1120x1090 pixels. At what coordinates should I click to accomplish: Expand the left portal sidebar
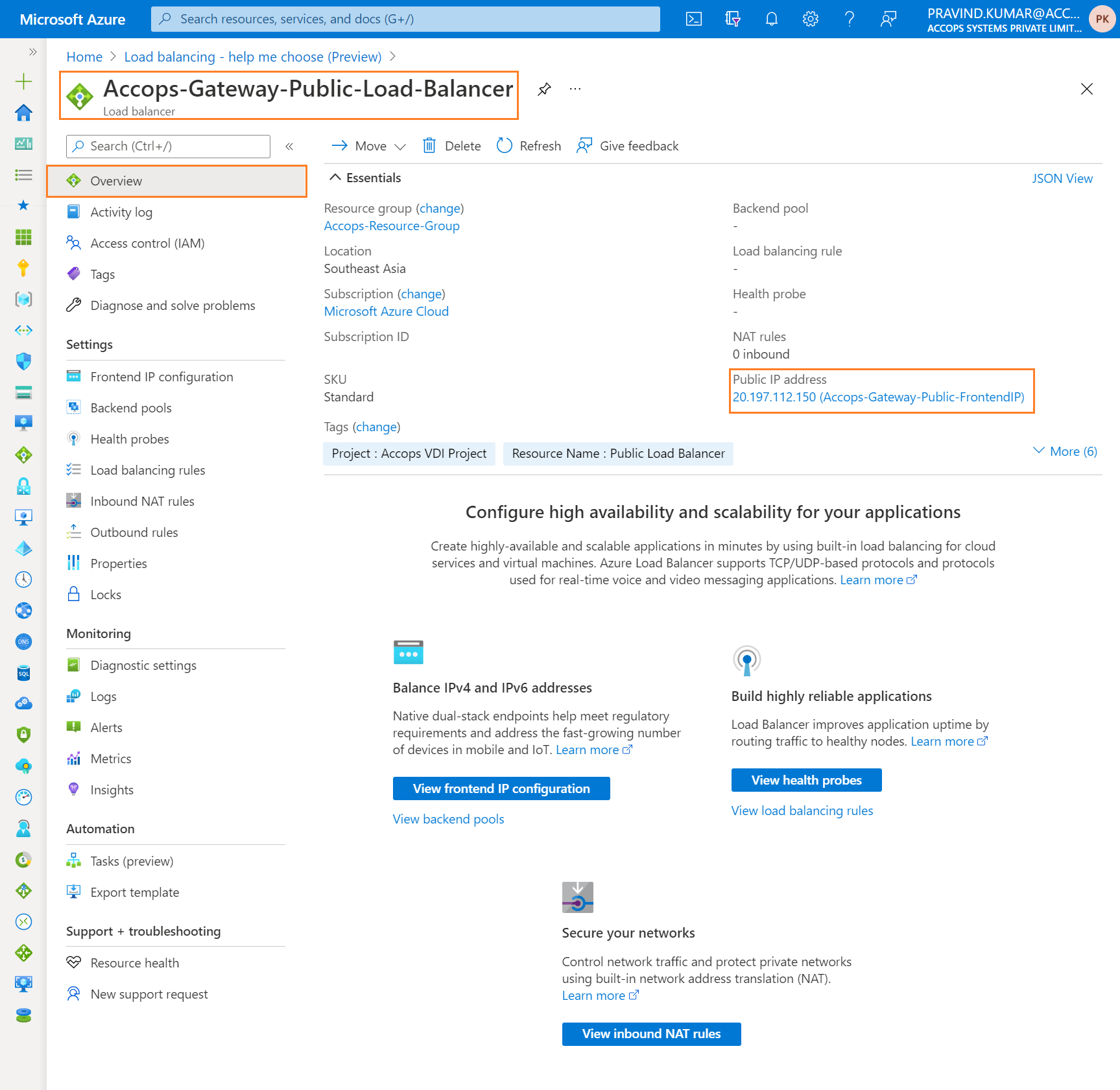point(32,52)
